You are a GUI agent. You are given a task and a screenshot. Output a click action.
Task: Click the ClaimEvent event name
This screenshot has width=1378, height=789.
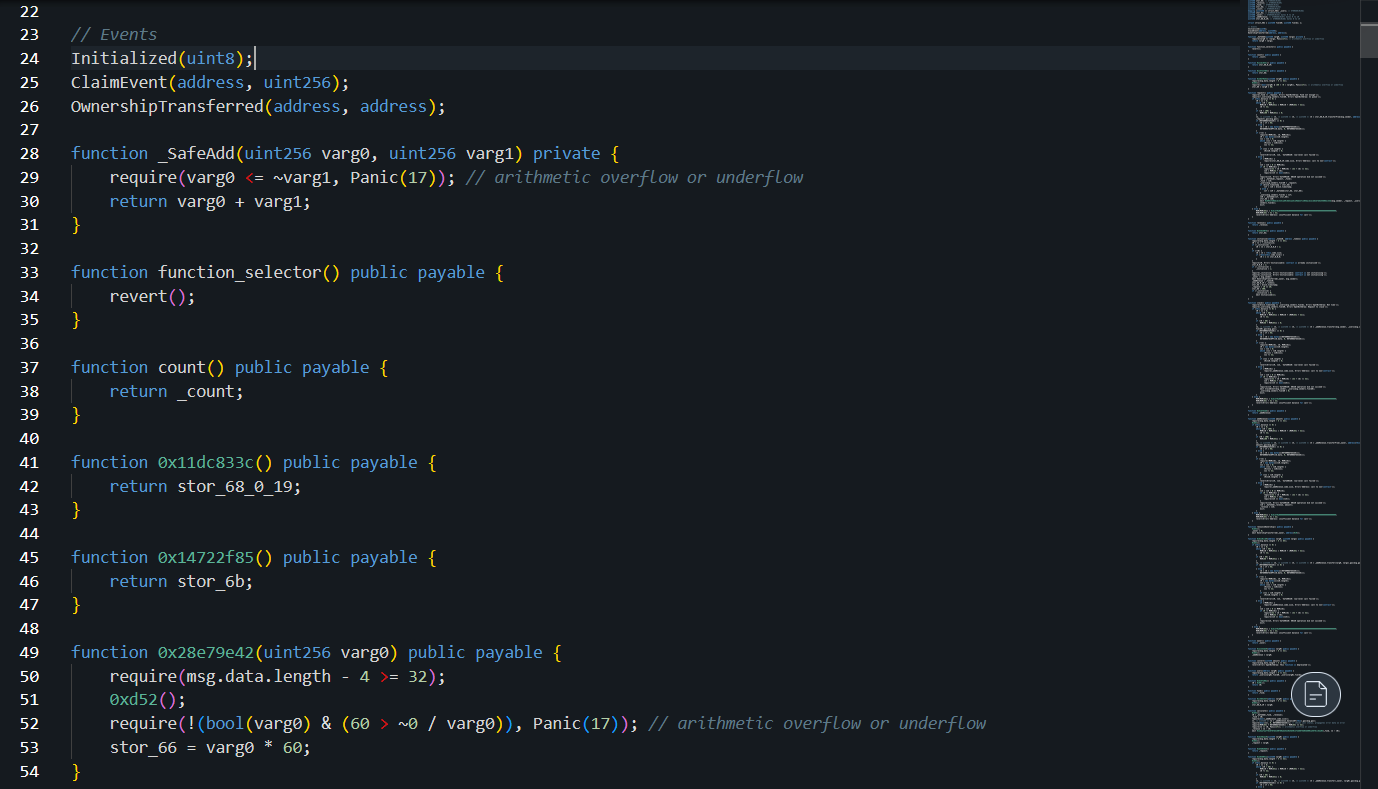[x=118, y=81]
